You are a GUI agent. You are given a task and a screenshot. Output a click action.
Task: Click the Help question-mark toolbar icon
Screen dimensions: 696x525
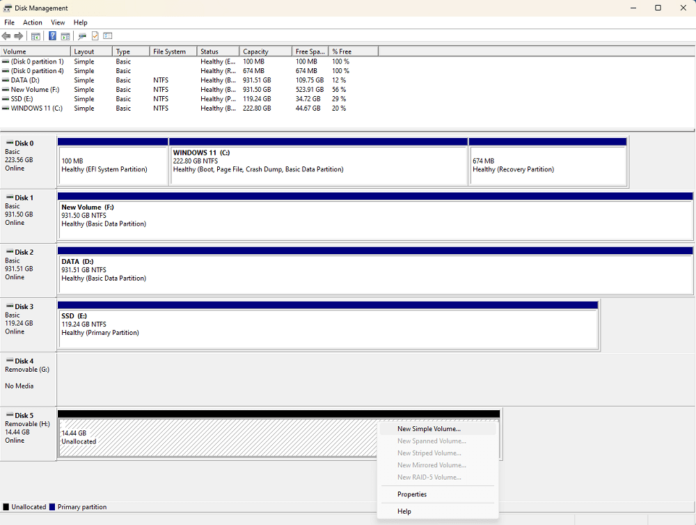pyautogui.click(x=52, y=36)
